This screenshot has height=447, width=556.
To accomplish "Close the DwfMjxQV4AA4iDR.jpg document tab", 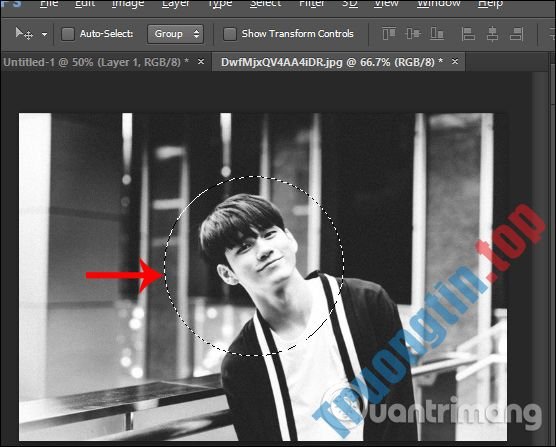I will (455, 62).
